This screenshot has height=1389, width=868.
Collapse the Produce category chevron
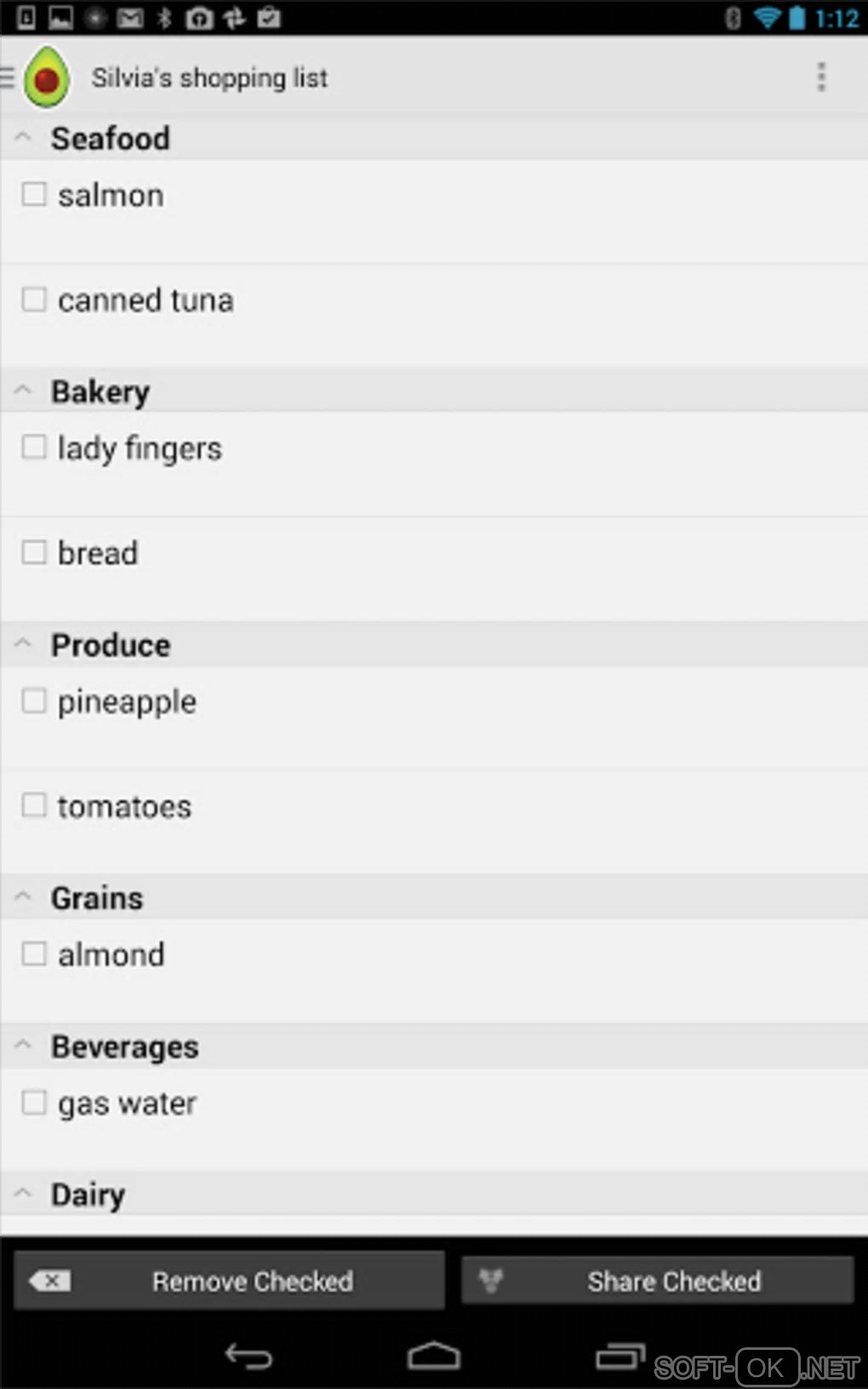point(23,644)
